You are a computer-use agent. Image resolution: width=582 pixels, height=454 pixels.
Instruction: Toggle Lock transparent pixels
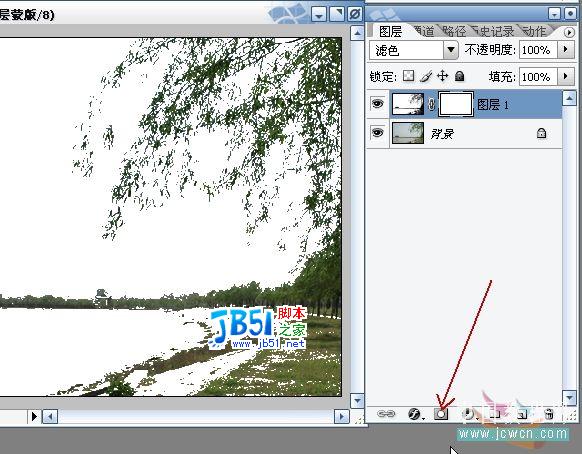pos(408,76)
